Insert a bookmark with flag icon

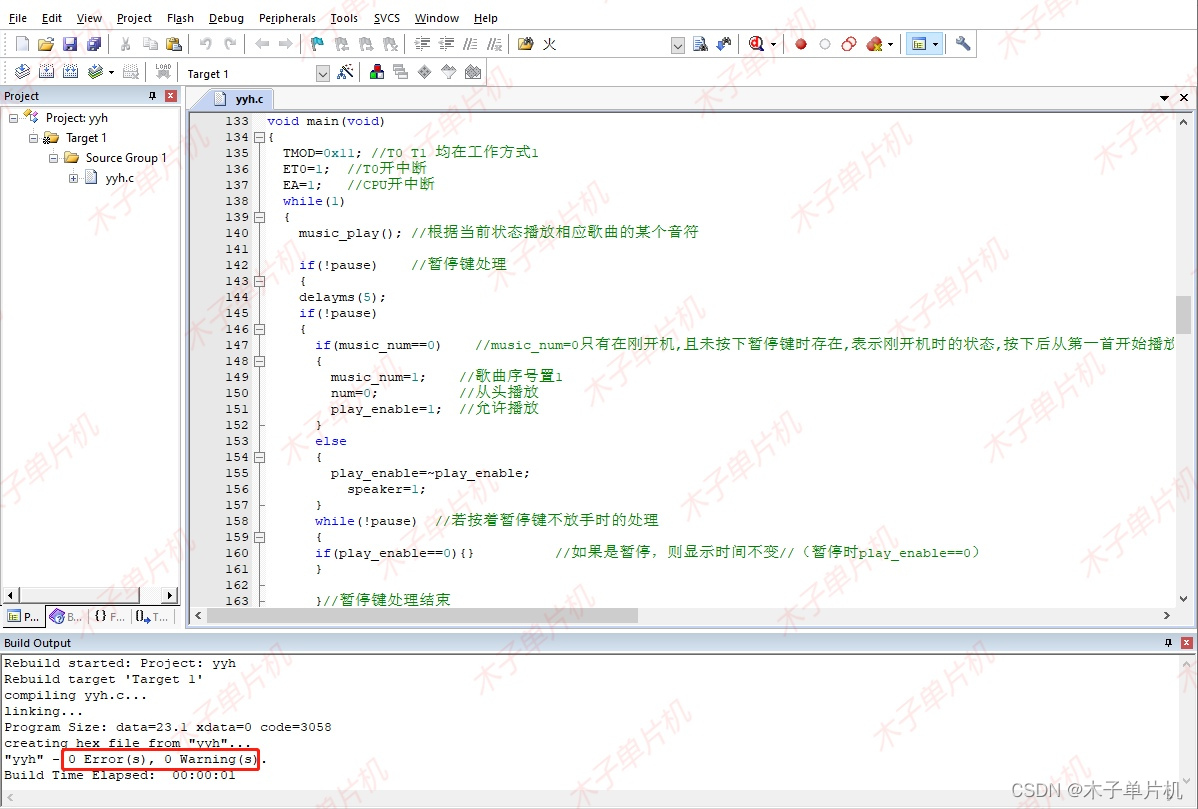(317, 44)
